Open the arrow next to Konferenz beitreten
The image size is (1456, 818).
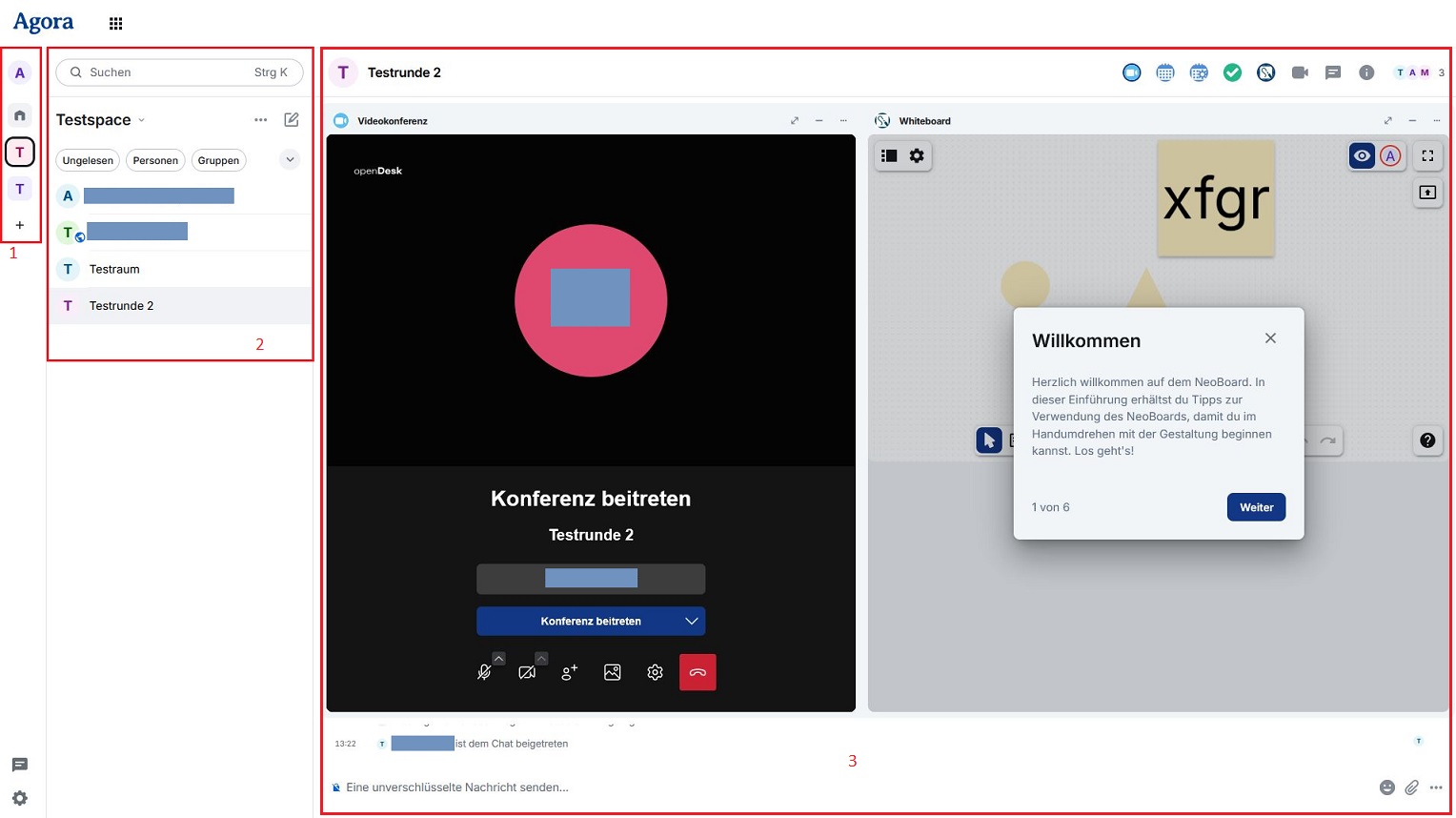[692, 621]
